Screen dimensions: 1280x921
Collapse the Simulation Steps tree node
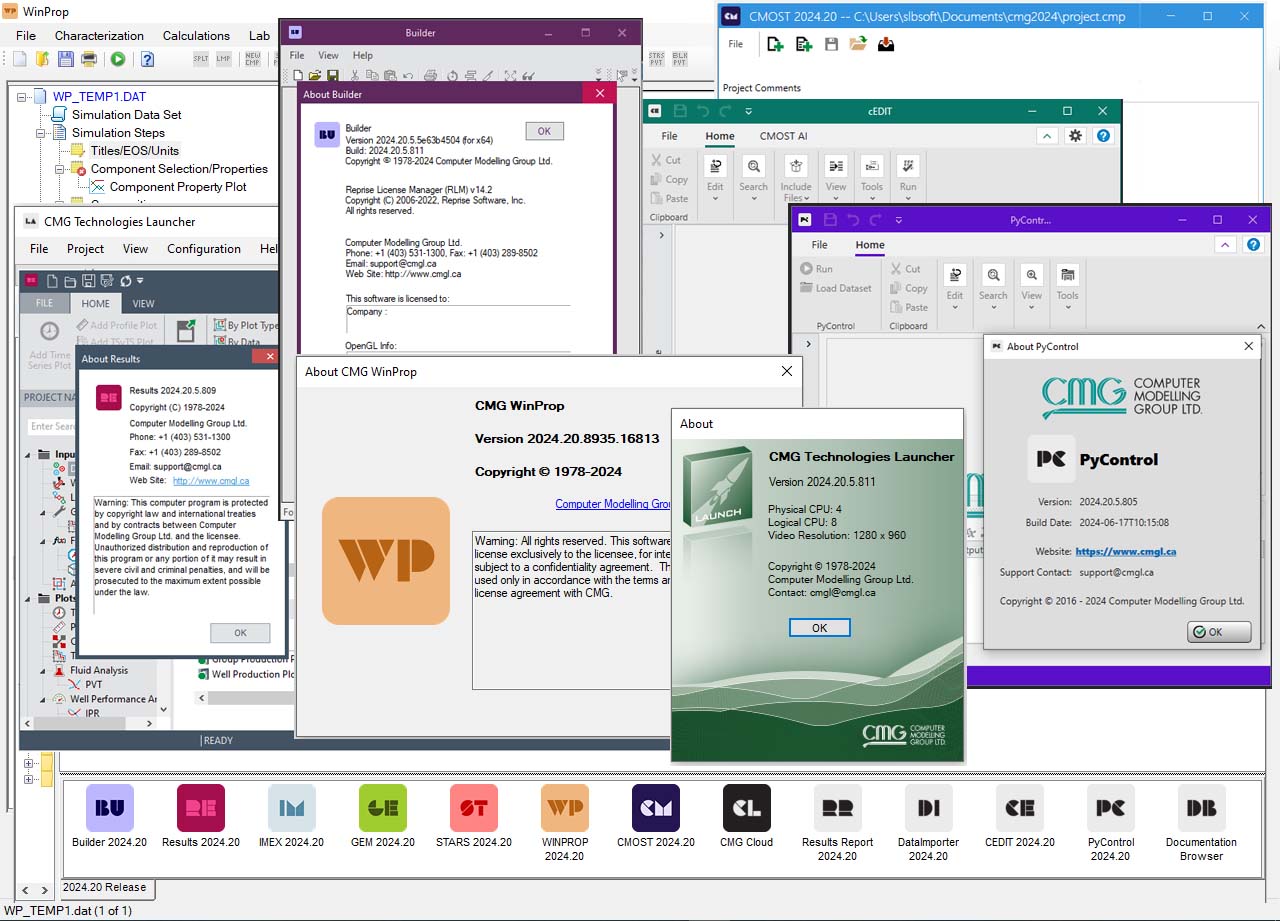tap(42, 133)
